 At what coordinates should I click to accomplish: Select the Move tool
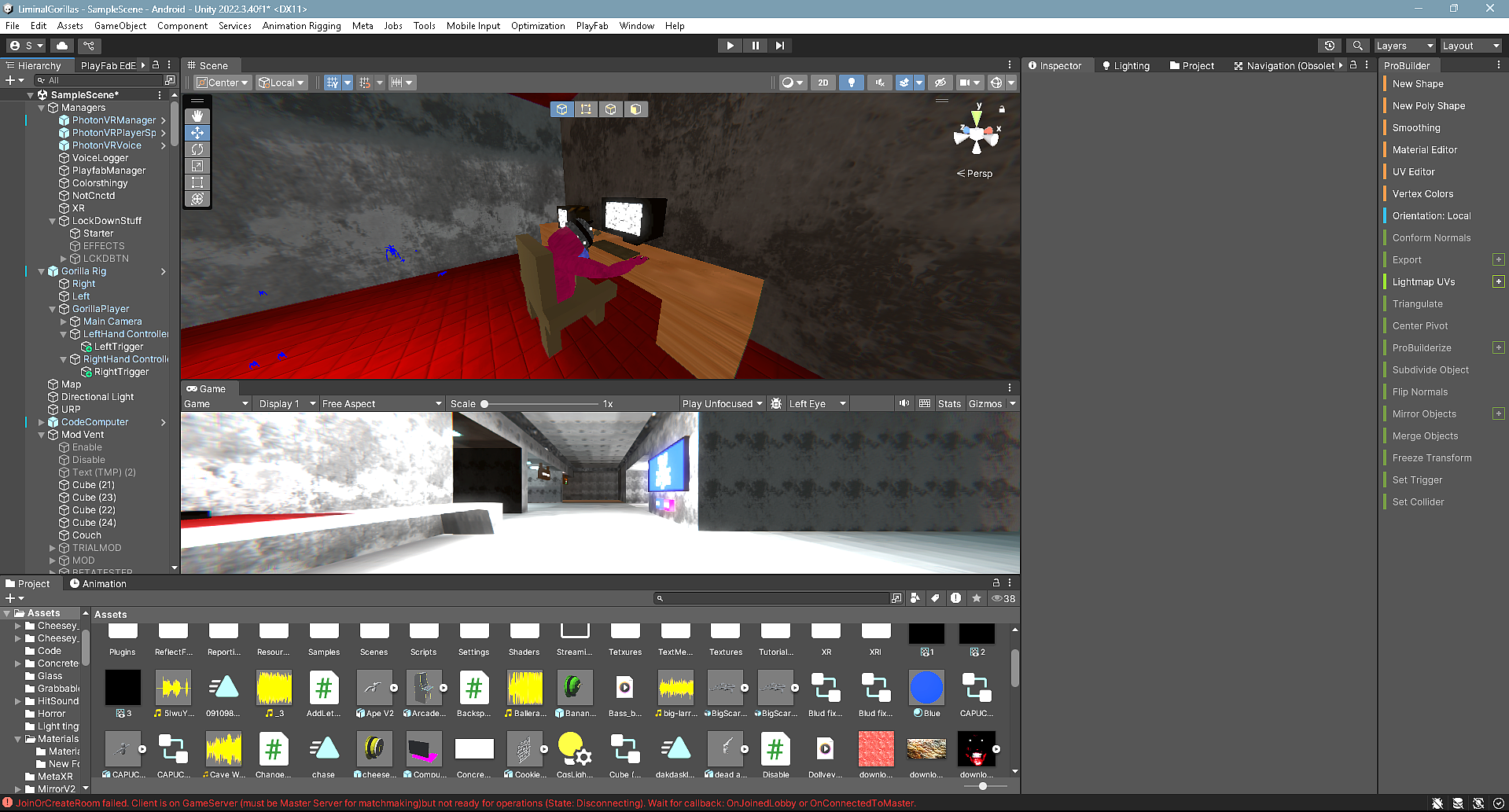[x=197, y=133]
